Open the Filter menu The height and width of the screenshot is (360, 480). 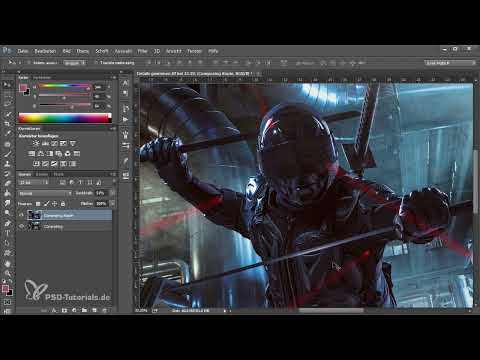point(142,51)
